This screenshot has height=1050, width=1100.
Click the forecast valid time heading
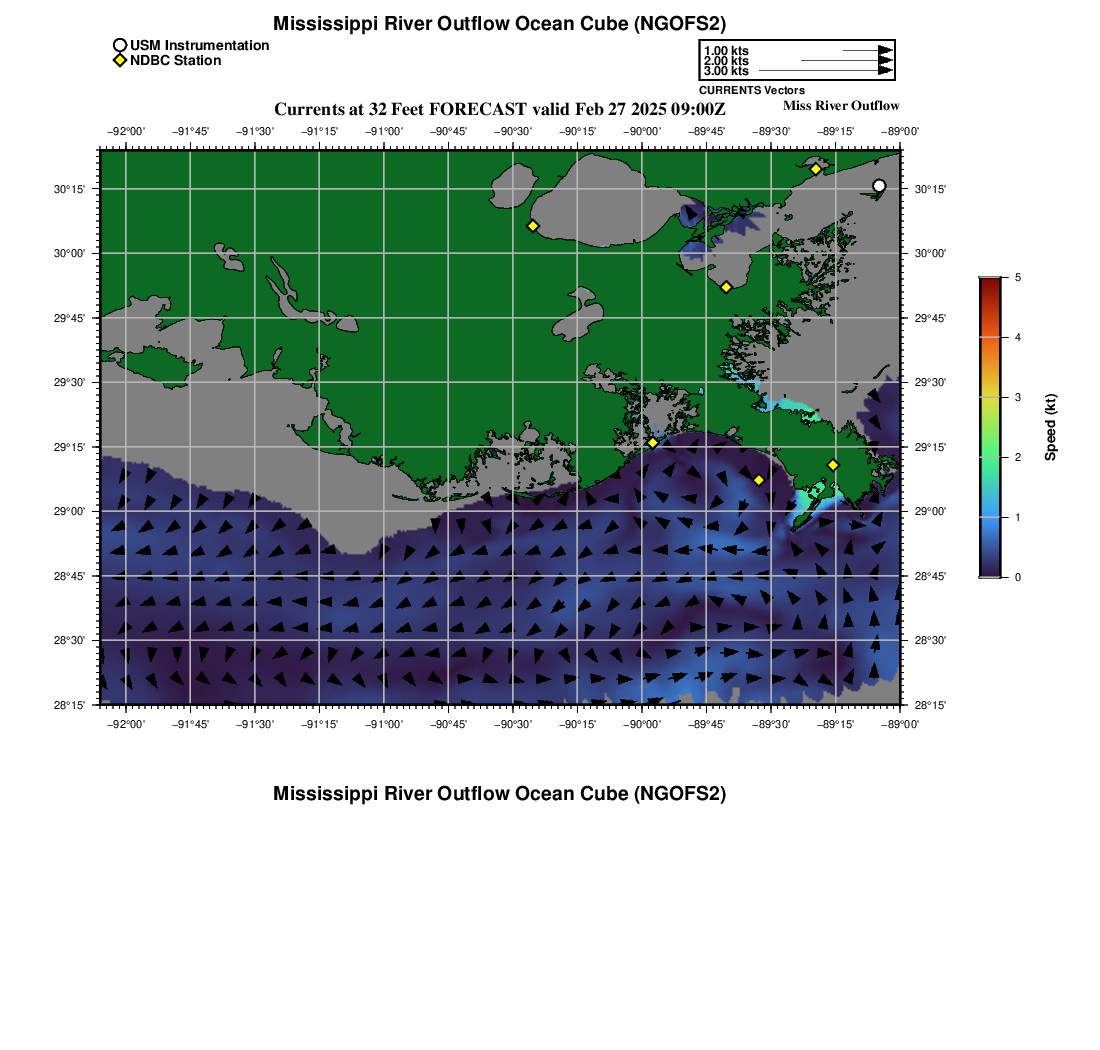(500, 108)
